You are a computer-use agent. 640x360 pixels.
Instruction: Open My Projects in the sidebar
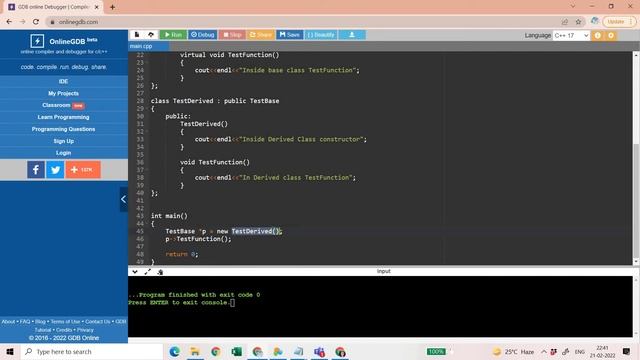coord(63,93)
